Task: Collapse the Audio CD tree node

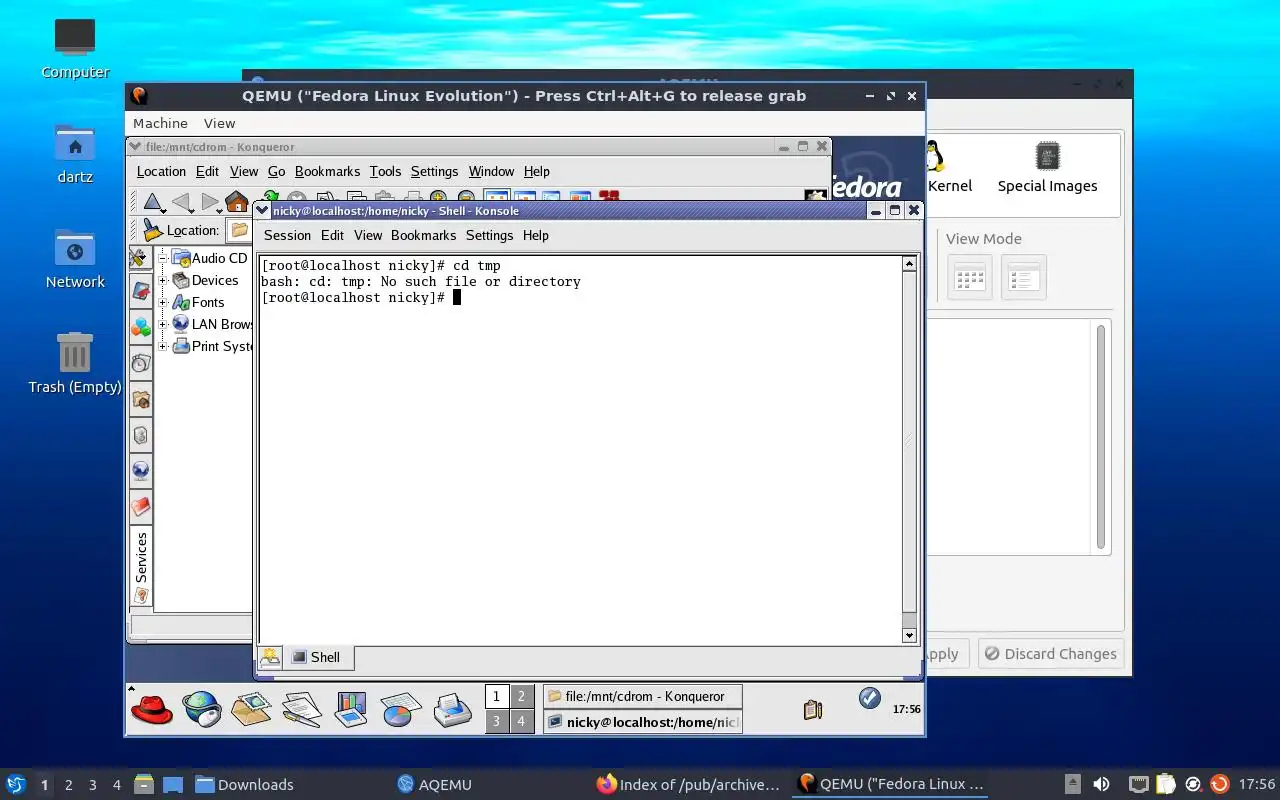Action: tap(163, 258)
